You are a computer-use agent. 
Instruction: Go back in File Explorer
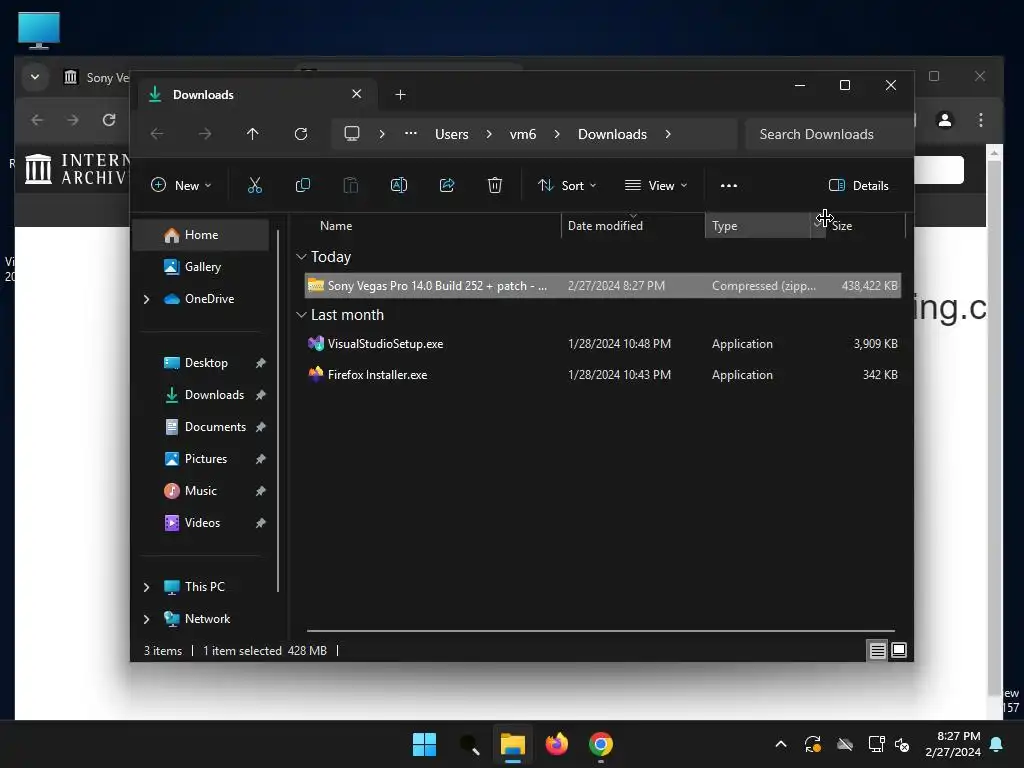(157, 134)
